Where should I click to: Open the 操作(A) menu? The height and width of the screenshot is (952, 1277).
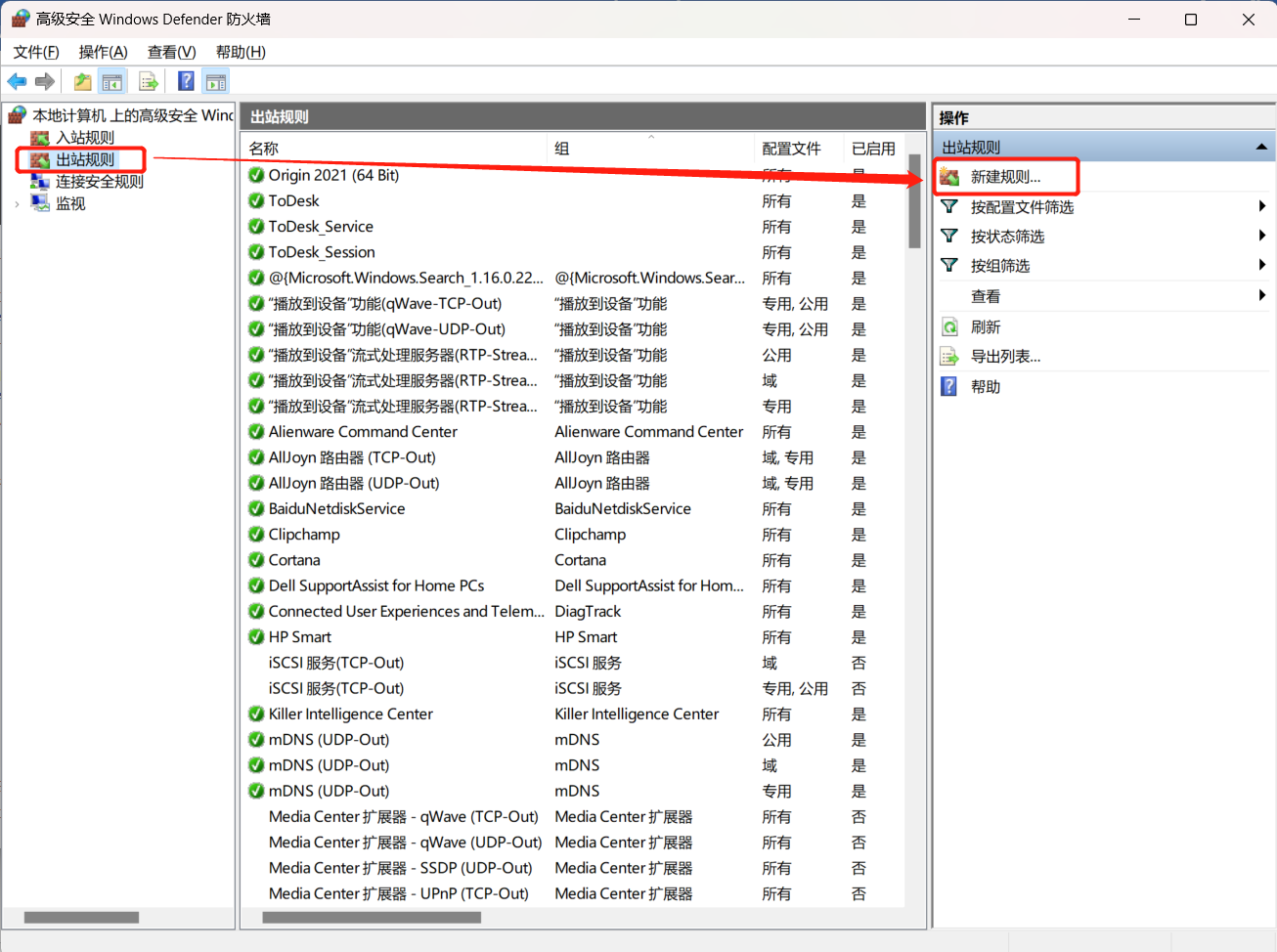(x=103, y=52)
